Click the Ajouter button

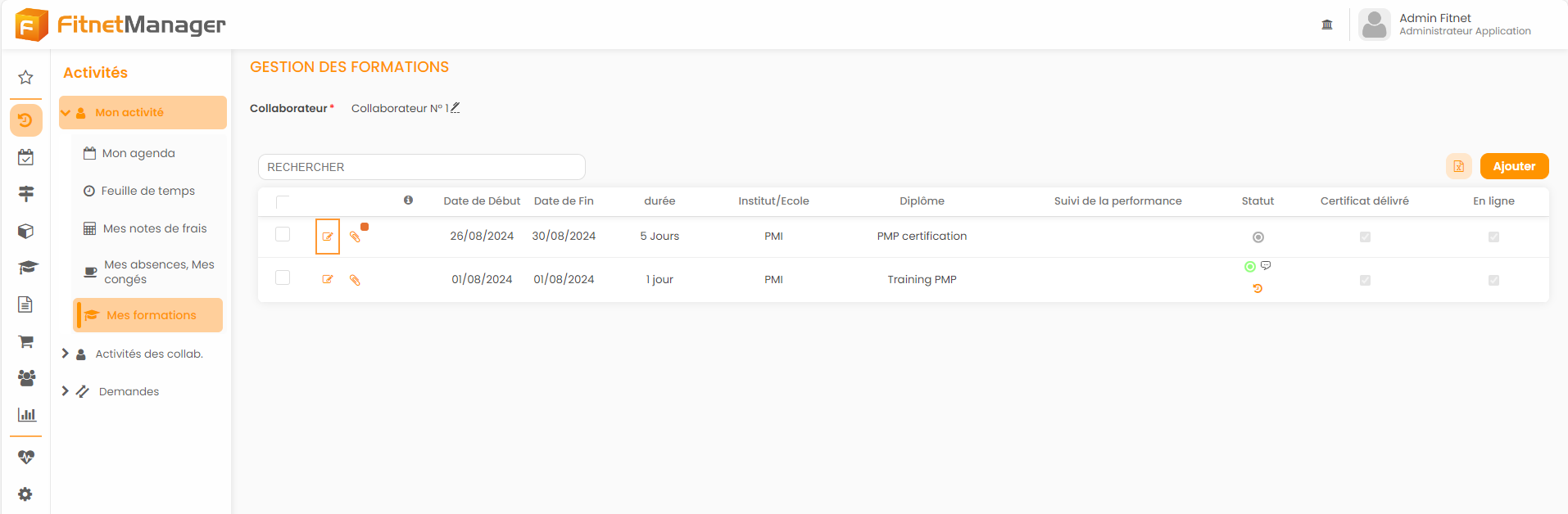tap(1513, 166)
